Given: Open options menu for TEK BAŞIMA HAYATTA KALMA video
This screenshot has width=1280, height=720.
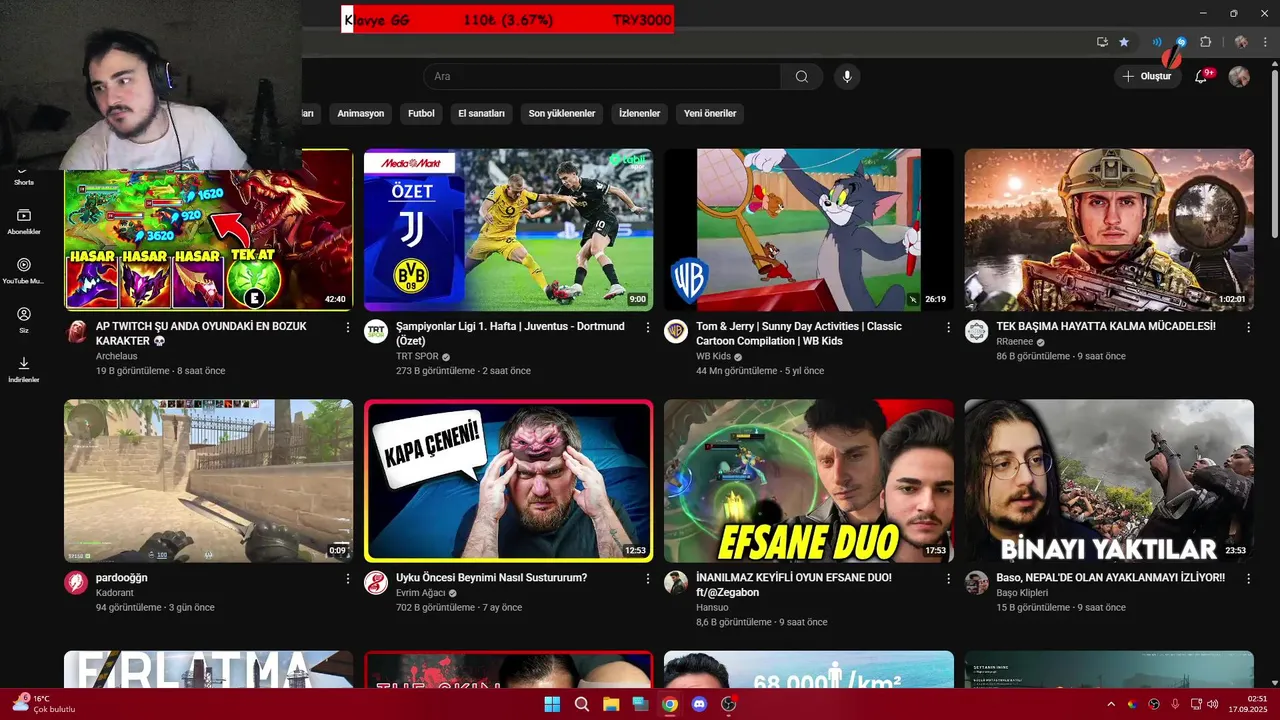Looking at the screenshot, I should click(1248, 327).
